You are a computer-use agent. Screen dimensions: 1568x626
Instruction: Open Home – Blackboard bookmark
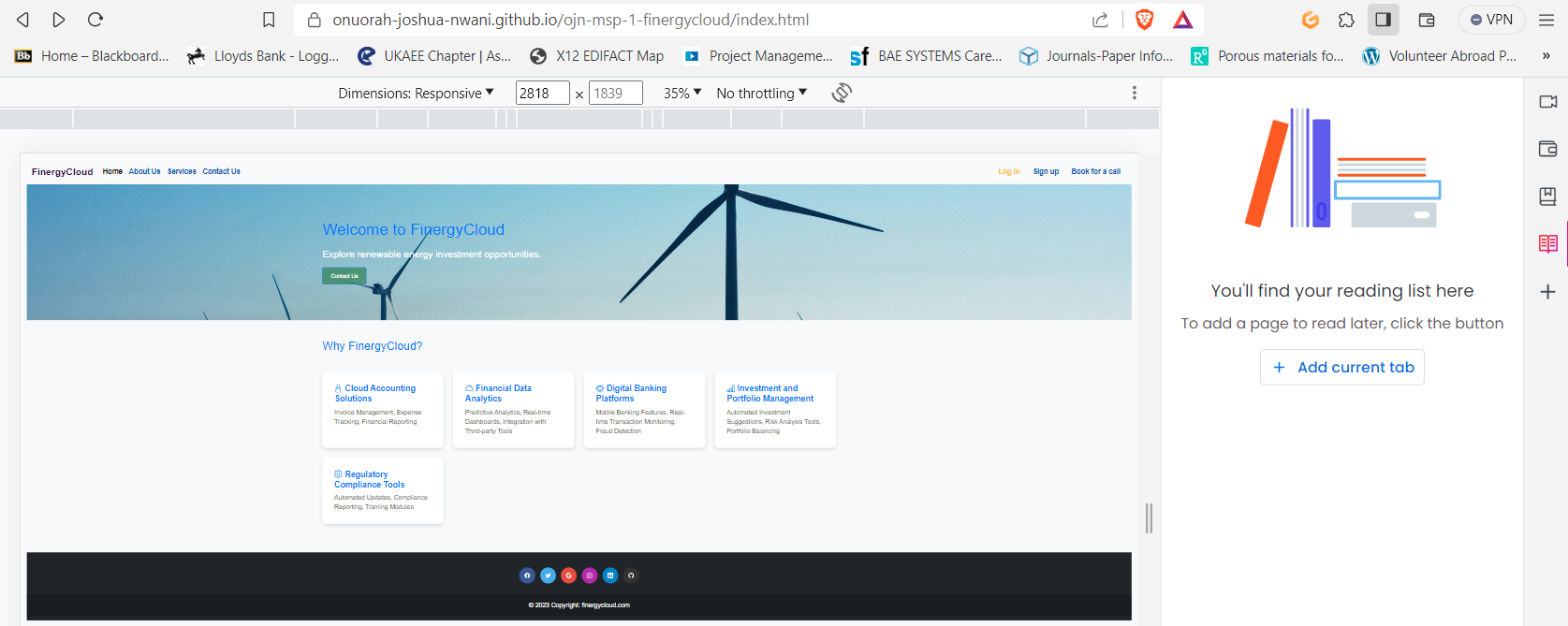(x=92, y=56)
